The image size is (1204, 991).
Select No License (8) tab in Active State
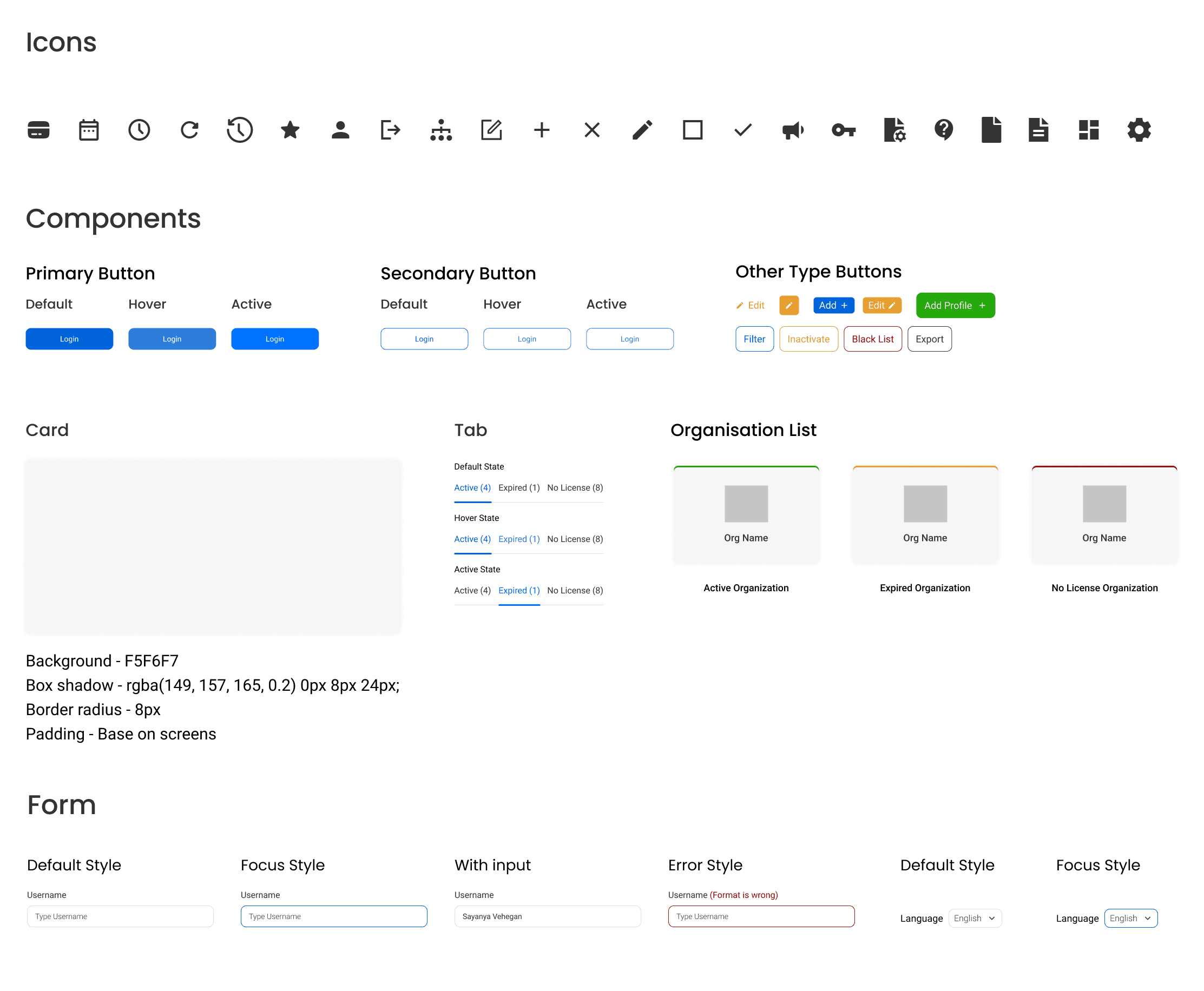[574, 590]
